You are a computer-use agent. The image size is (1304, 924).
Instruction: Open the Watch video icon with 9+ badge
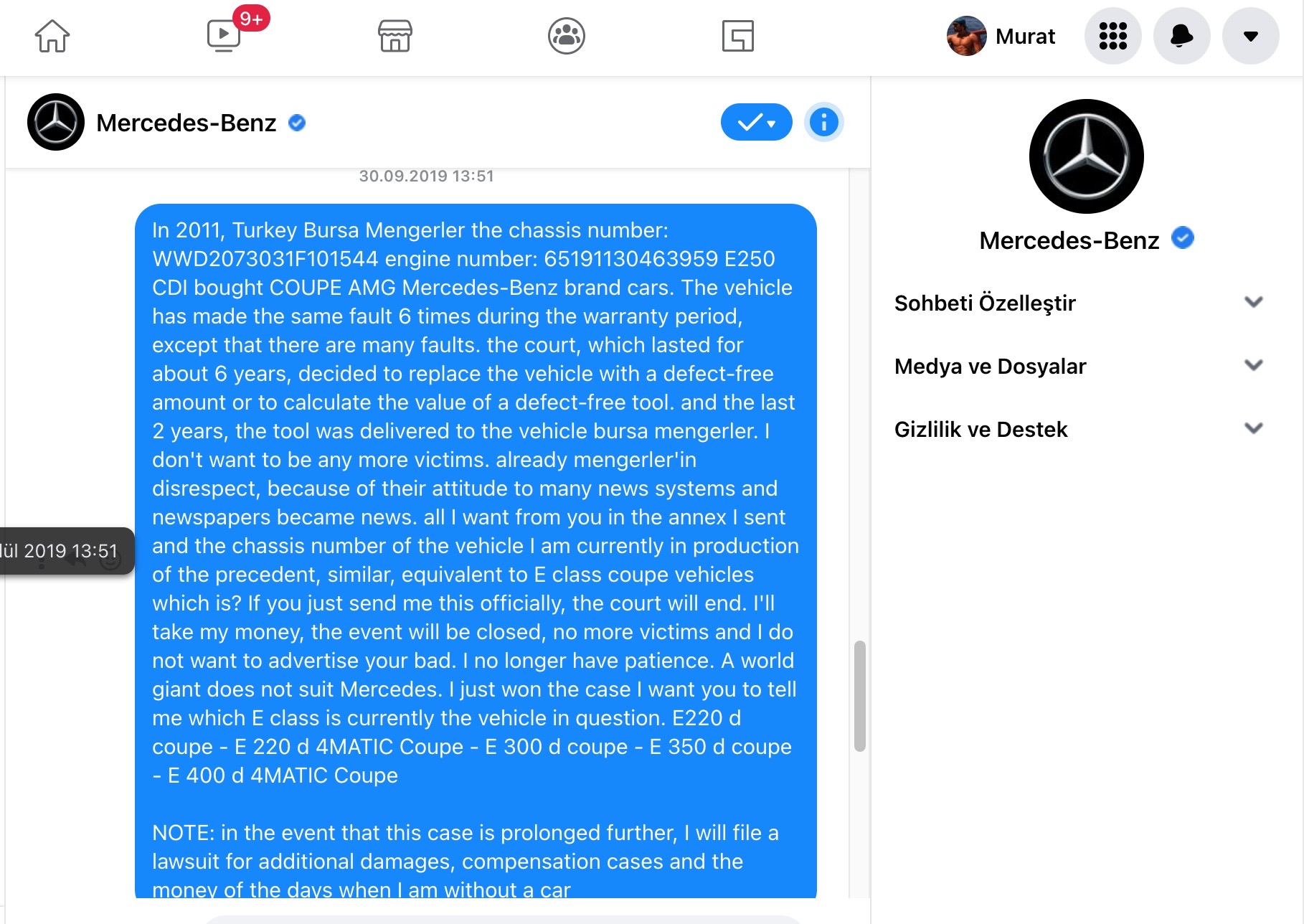(224, 35)
